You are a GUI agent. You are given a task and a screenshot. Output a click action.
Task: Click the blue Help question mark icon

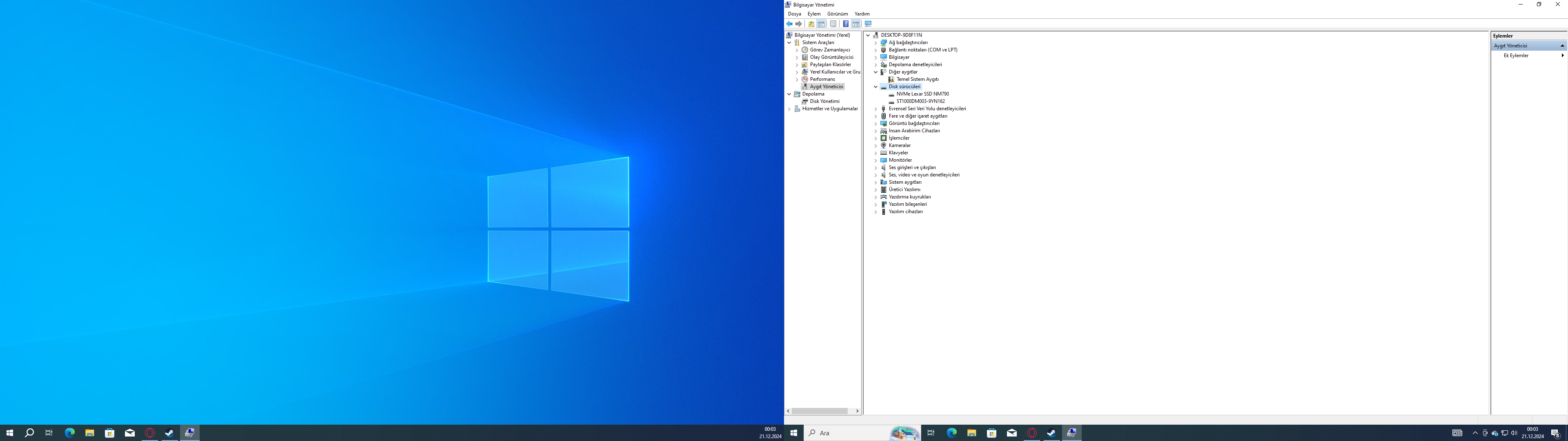click(x=846, y=24)
